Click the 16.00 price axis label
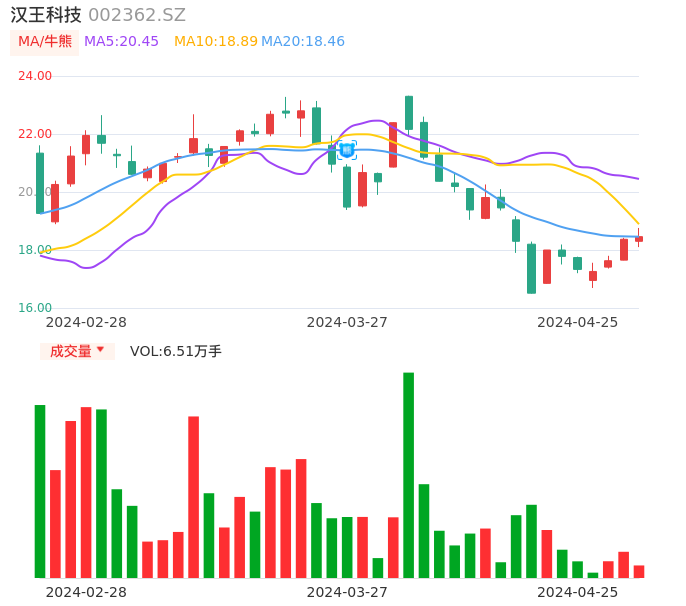This screenshot has width=686, height=606. (x=35, y=308)
